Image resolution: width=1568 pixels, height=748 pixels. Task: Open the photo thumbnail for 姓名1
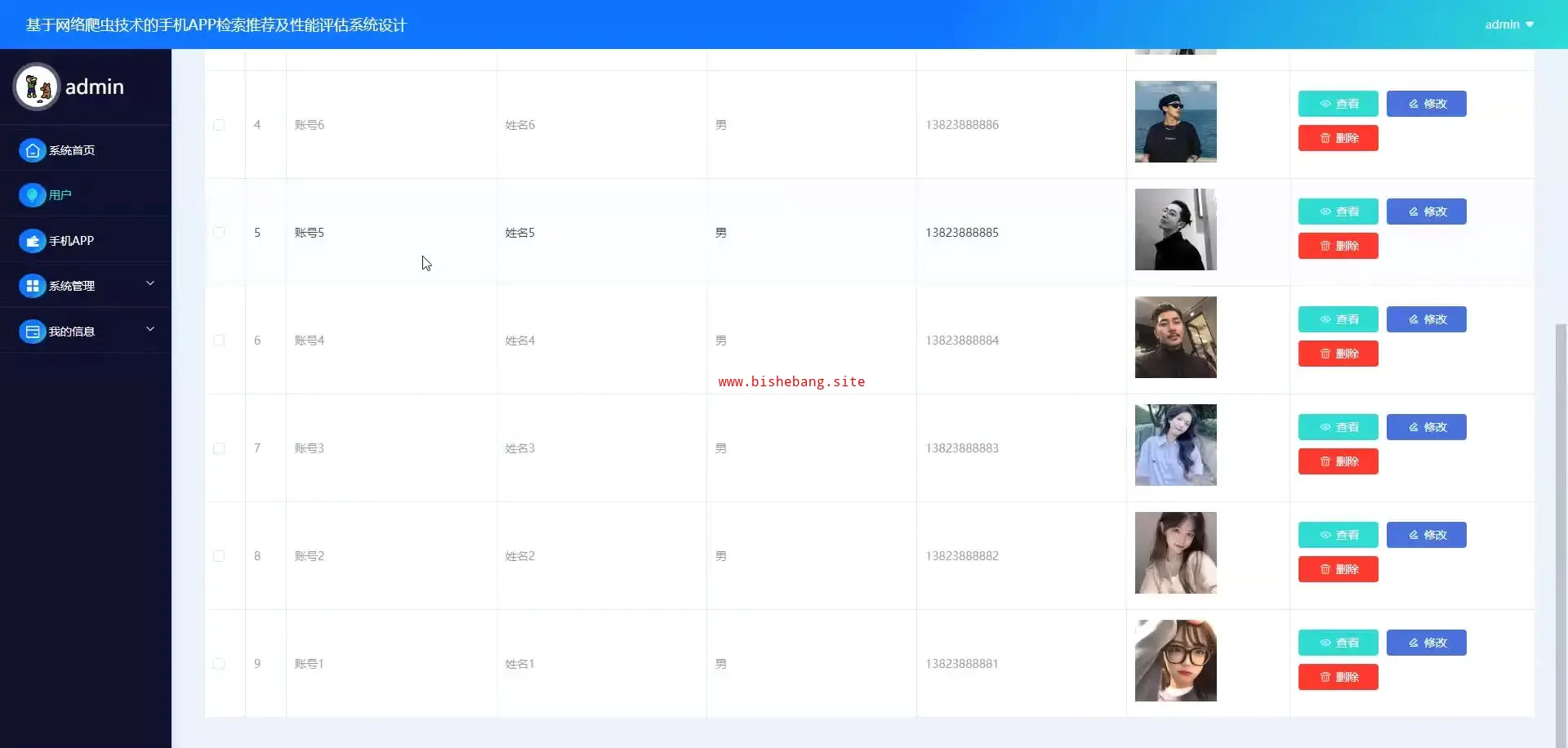pos(1176,661)
